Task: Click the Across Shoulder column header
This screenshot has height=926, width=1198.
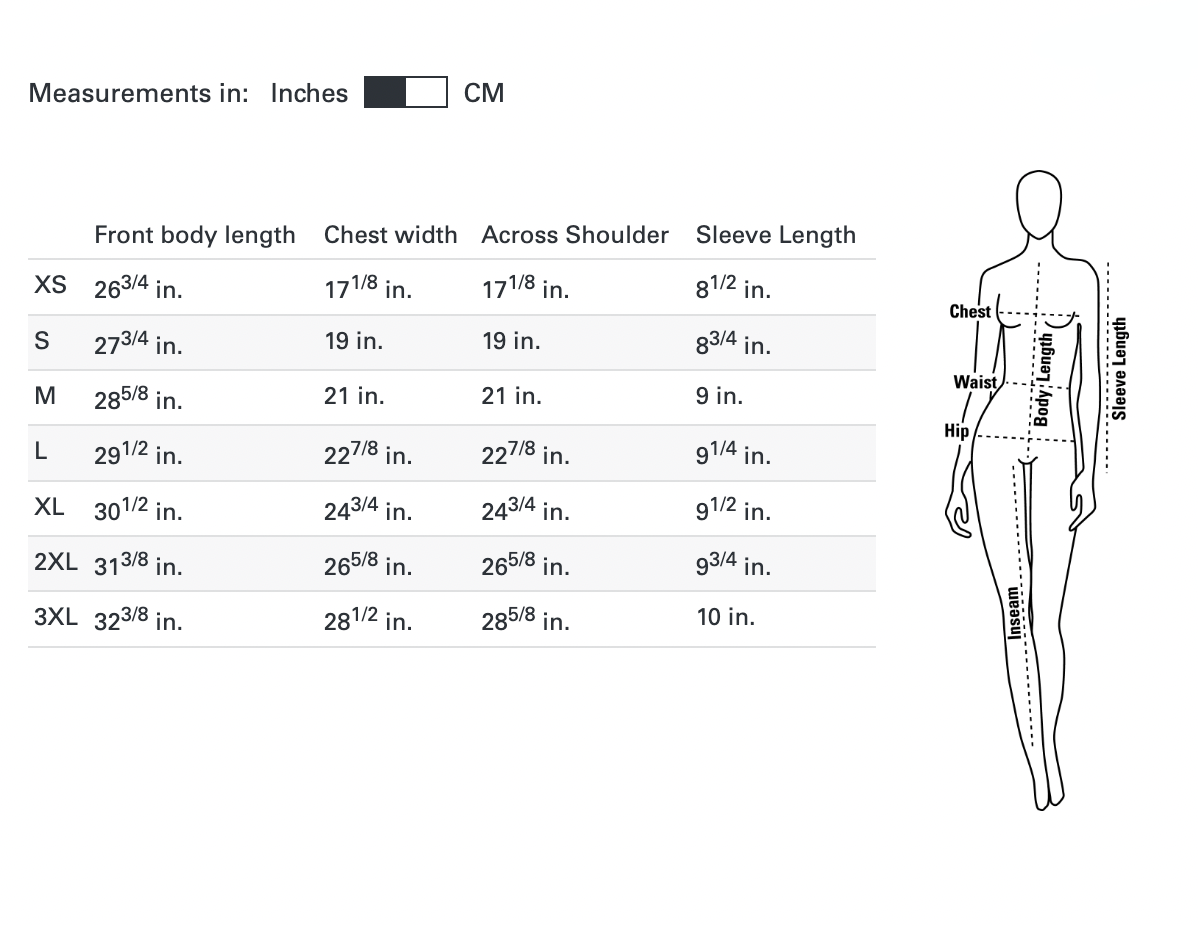Action: click(575, 235)
